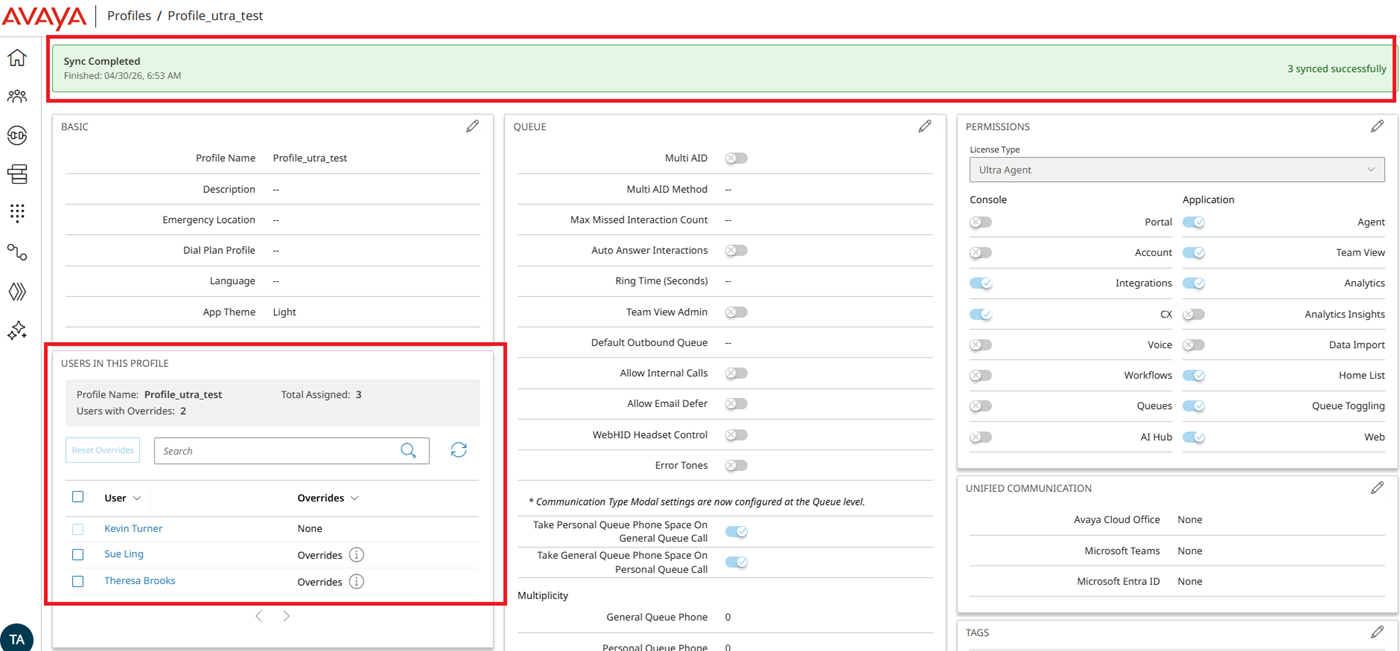
Task: Edit the TAGS section with pencil icon
Action: pyautogui.click(x=1377, y=632)
